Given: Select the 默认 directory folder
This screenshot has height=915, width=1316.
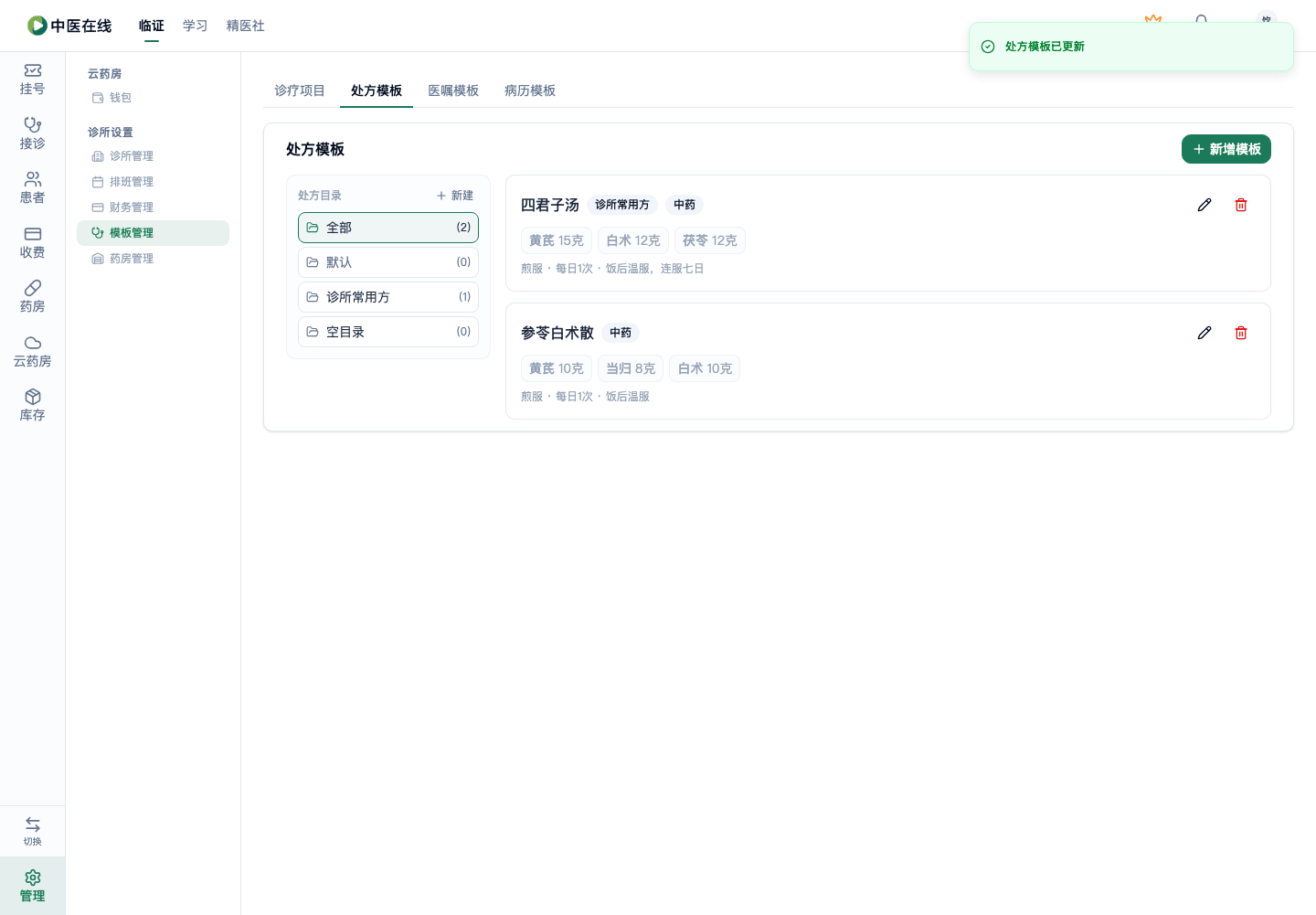Looking at the screenshot, I should (x=388, y=262).
